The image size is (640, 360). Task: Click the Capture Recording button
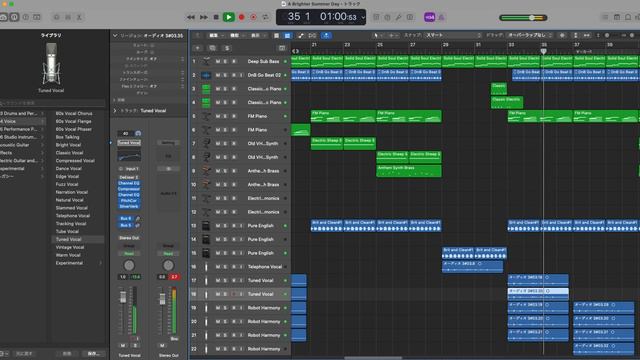[253, 17]
